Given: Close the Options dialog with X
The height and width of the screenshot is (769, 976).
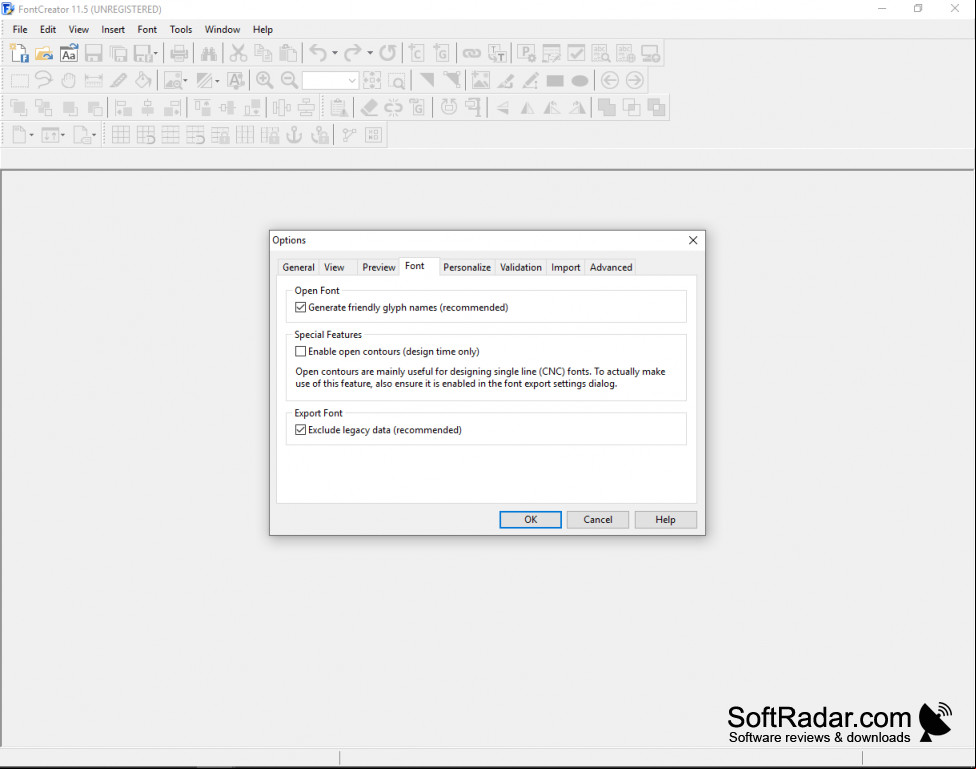Looking at the screenshot, I should 693,240.
